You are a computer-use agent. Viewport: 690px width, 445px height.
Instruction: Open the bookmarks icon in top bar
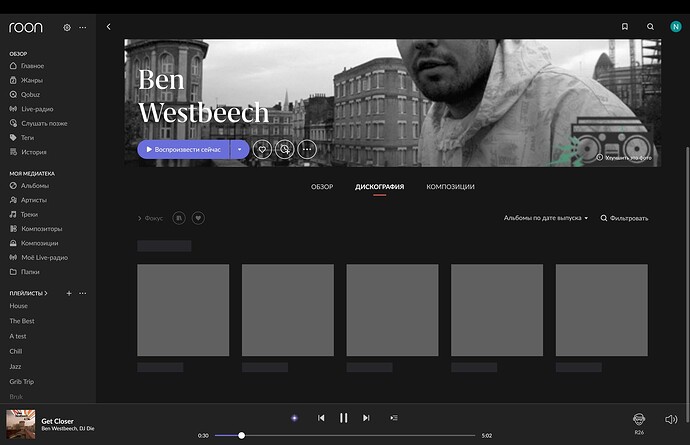pyautogui.click(x=624, y=27)
